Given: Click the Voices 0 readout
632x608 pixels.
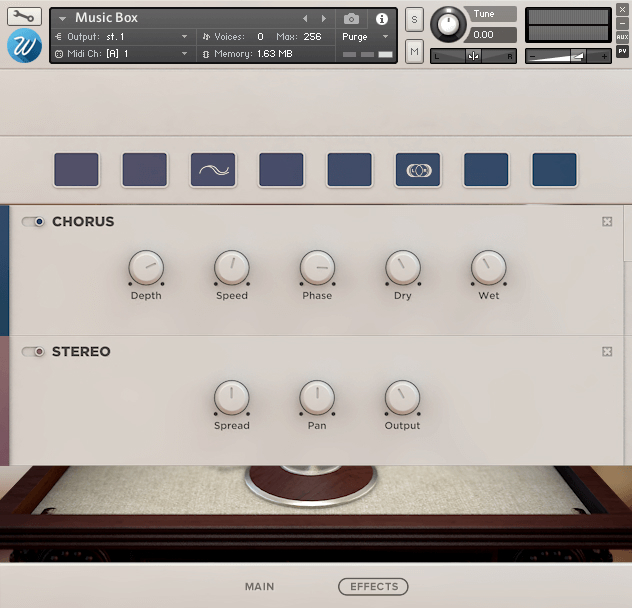Looking at the screenshot, I should point(260,37).
